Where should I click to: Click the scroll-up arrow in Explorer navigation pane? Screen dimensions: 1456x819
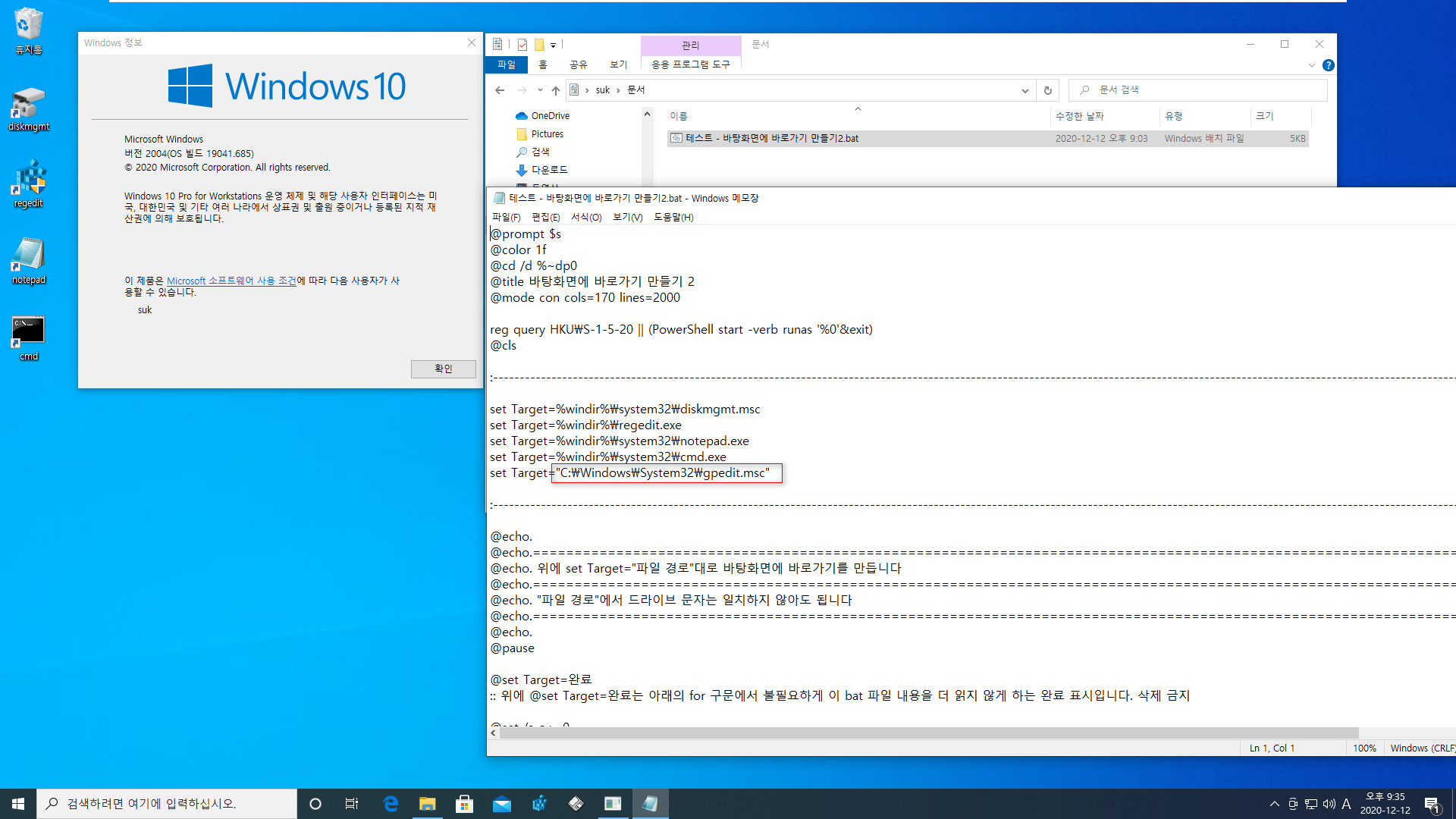click(x=647, y=115)
